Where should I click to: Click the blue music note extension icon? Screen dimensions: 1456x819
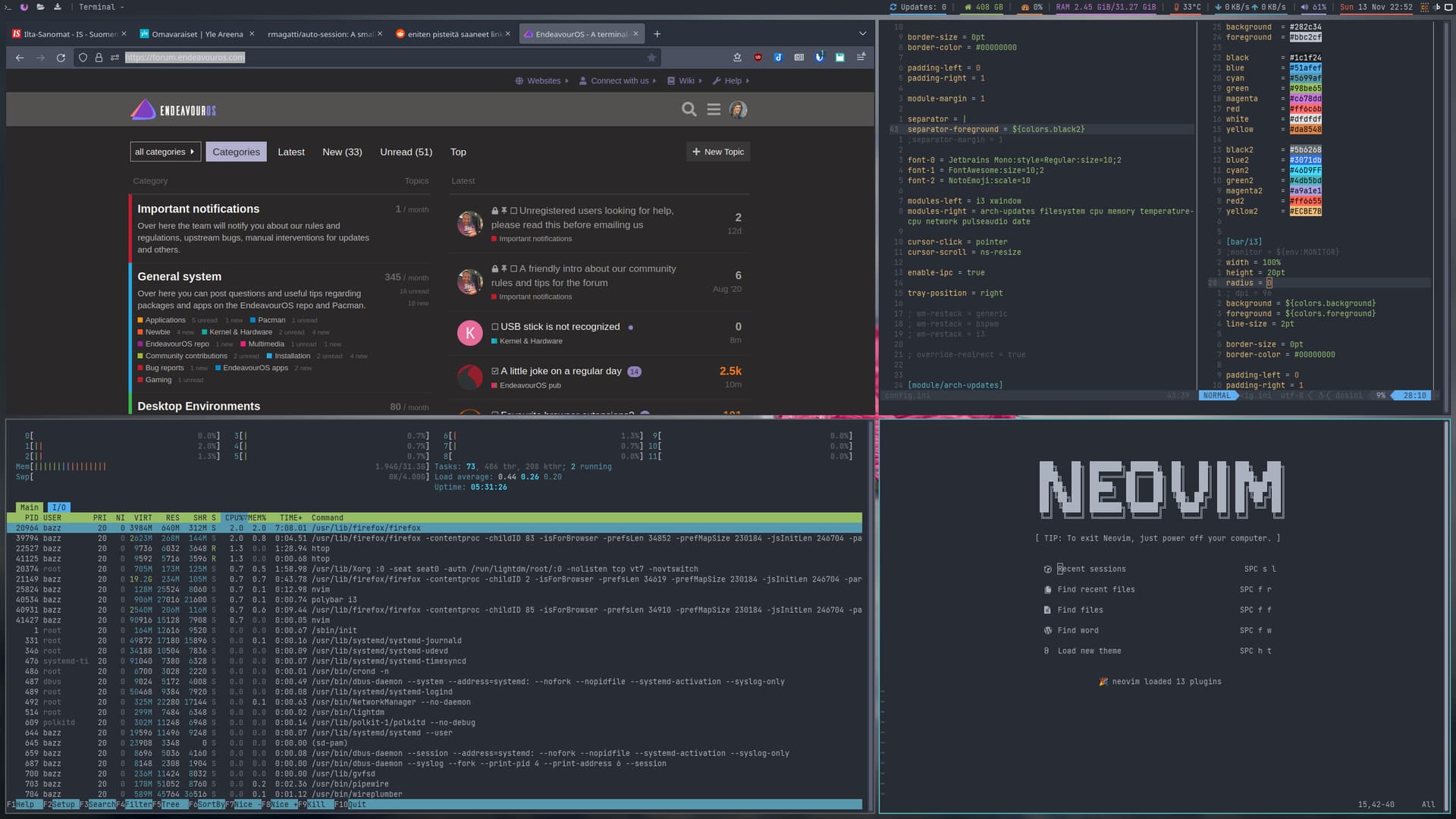coord(778,58)
